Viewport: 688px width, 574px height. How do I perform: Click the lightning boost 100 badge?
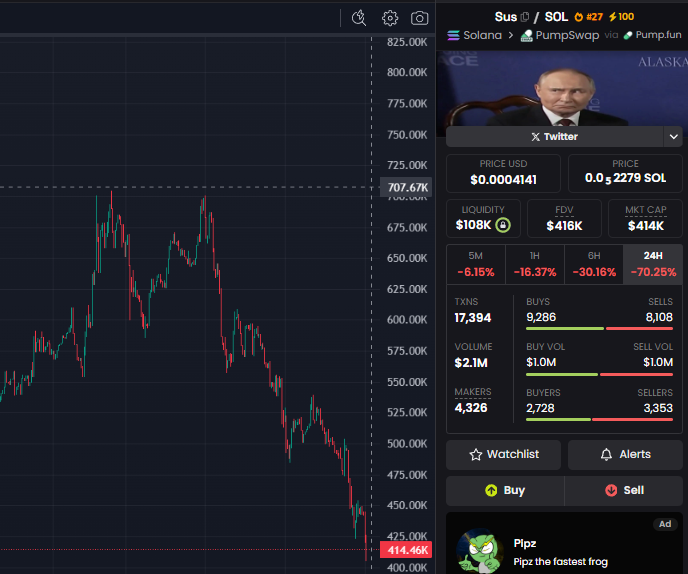(x=621, y=17)
